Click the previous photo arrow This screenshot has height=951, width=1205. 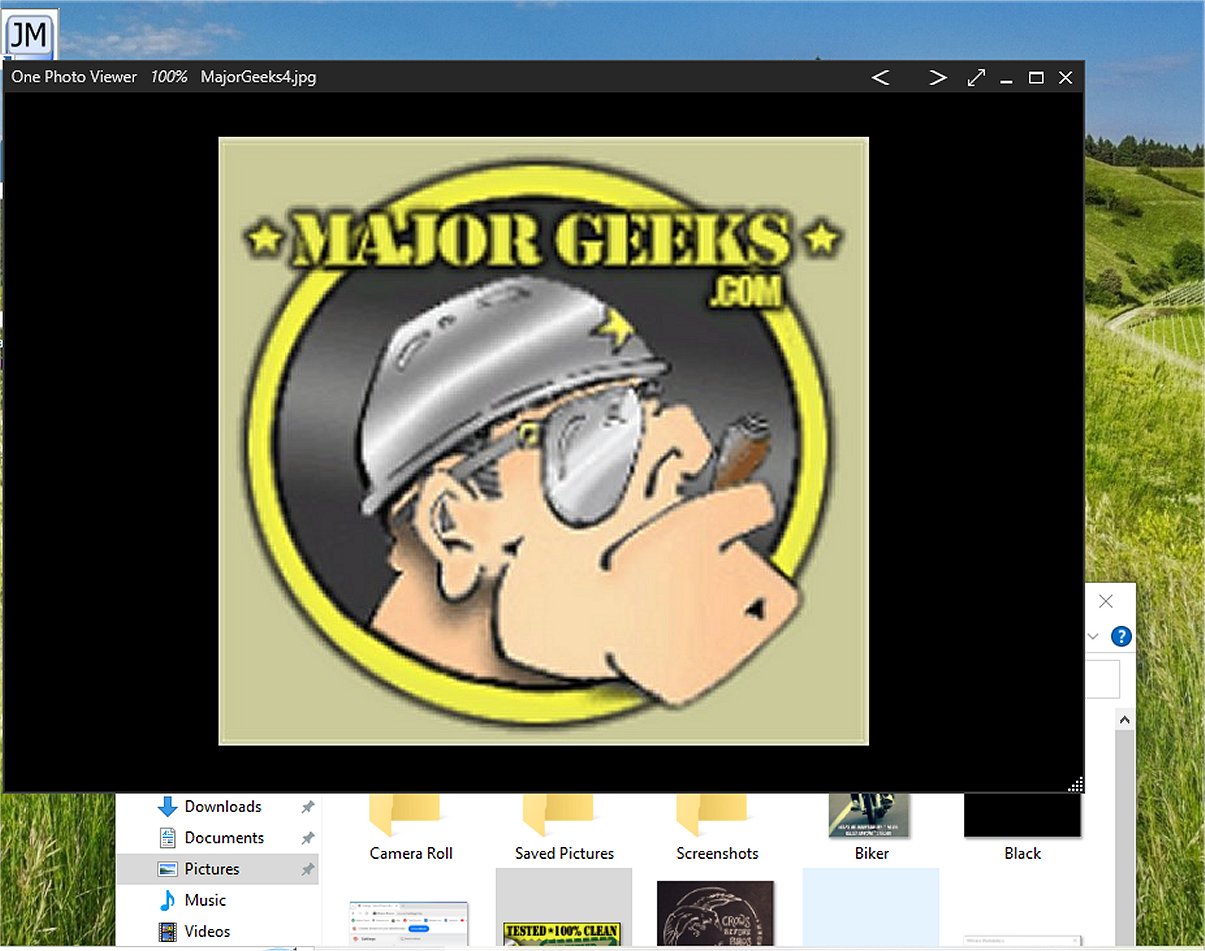coord(880,77)
